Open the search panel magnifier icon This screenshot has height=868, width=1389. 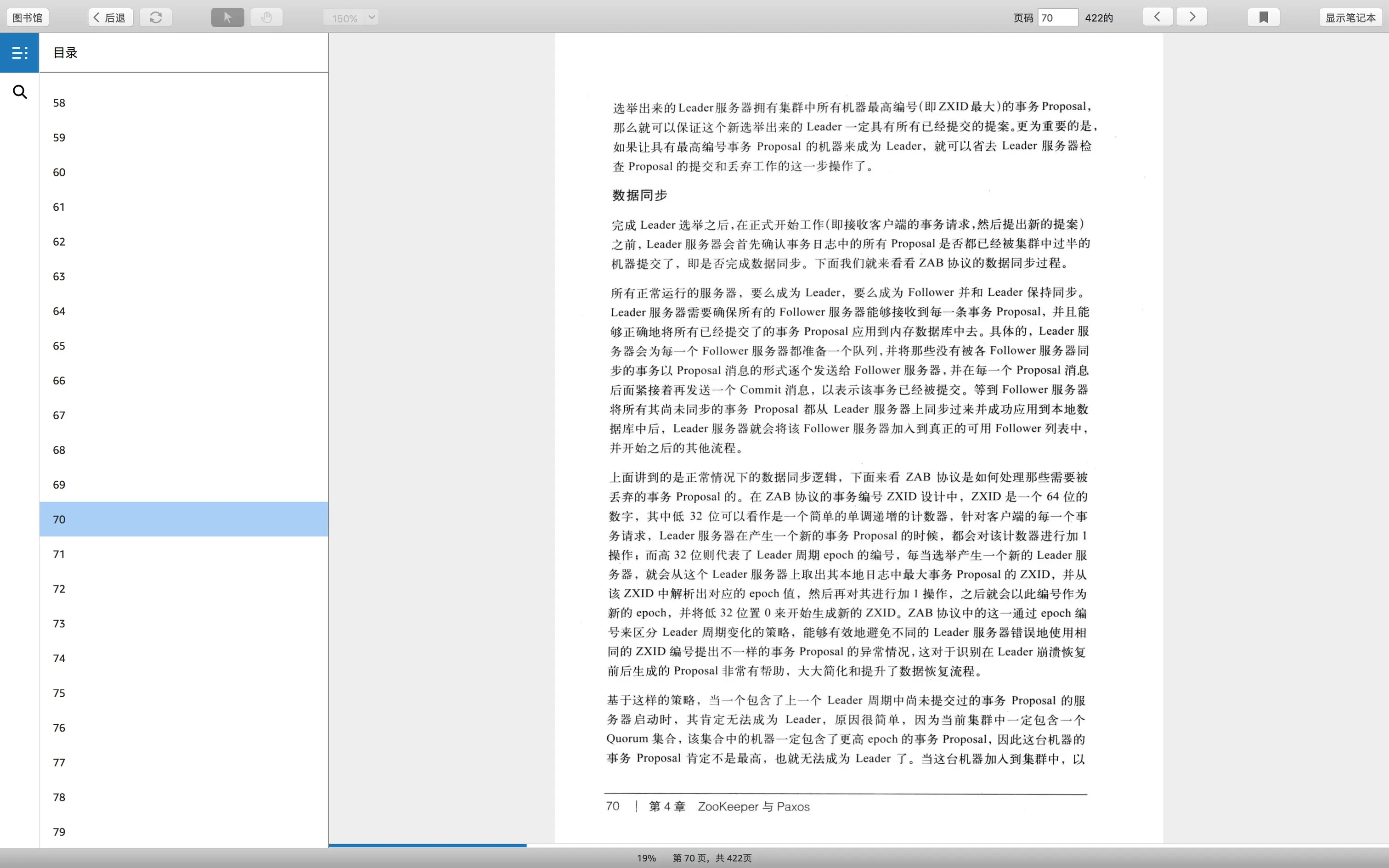(19, 92)
